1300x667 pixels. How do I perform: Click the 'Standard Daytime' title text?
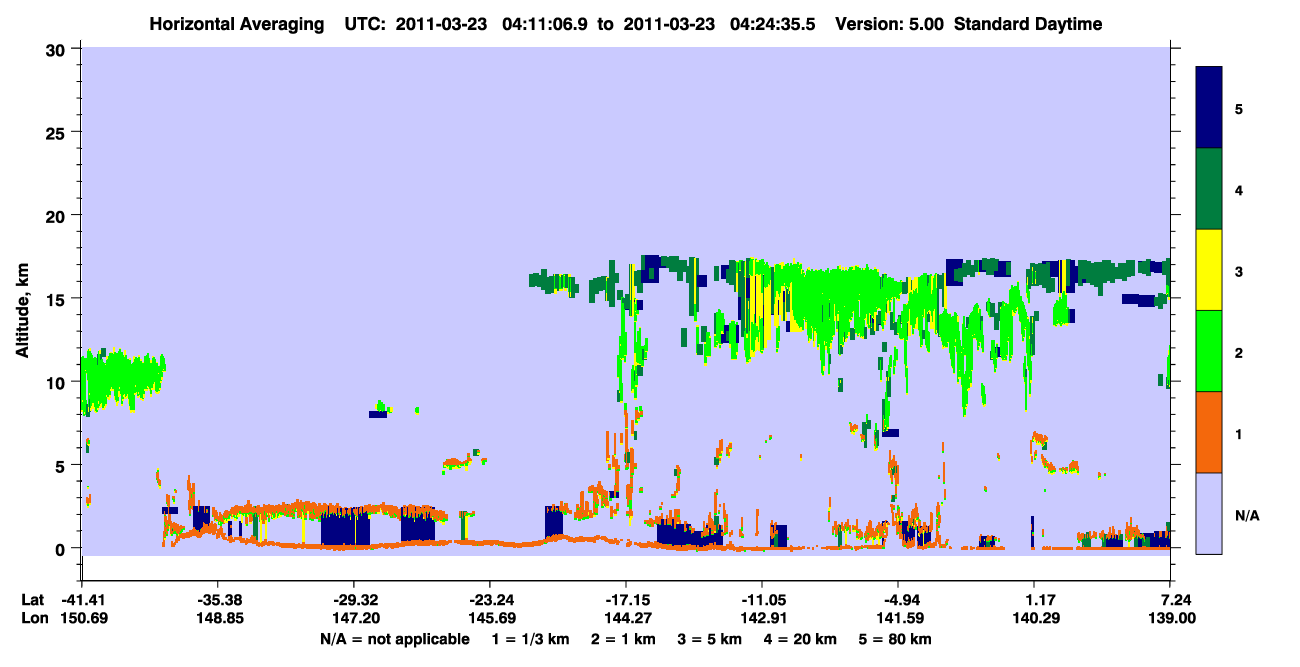[1028, 24]
